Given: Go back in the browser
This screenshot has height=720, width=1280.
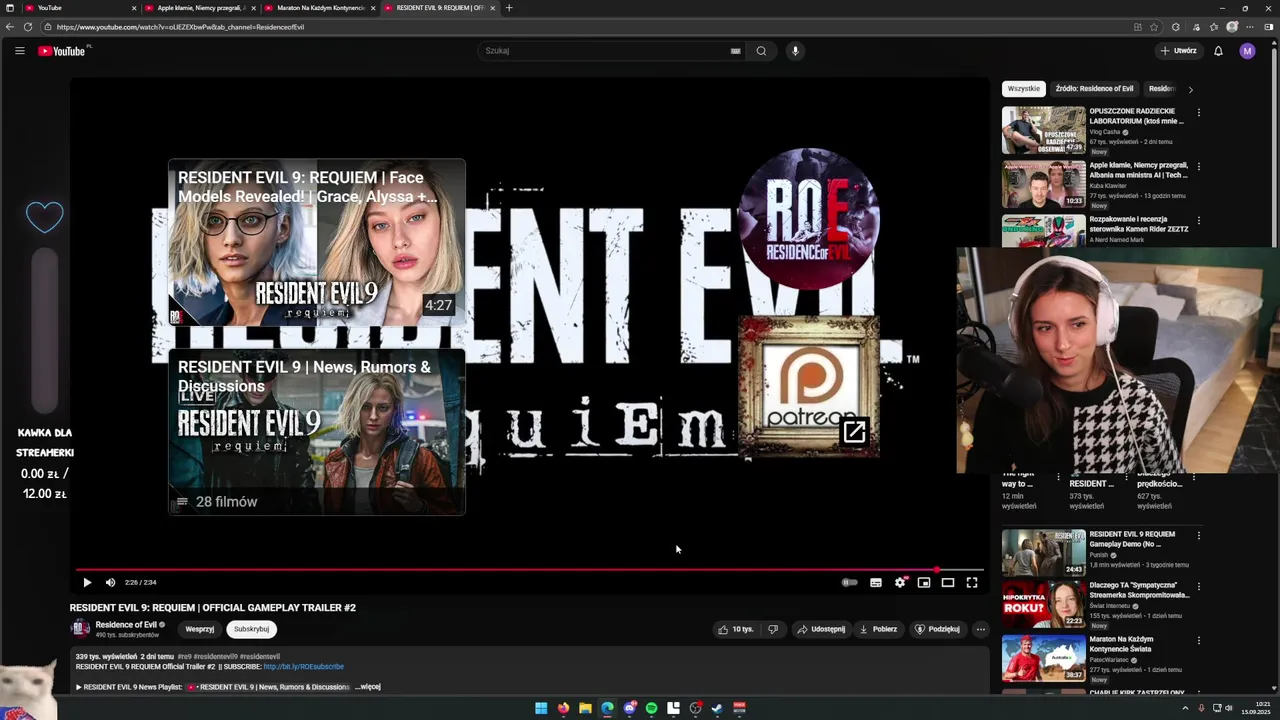Looking at the screenshot, I should [10, 27].
